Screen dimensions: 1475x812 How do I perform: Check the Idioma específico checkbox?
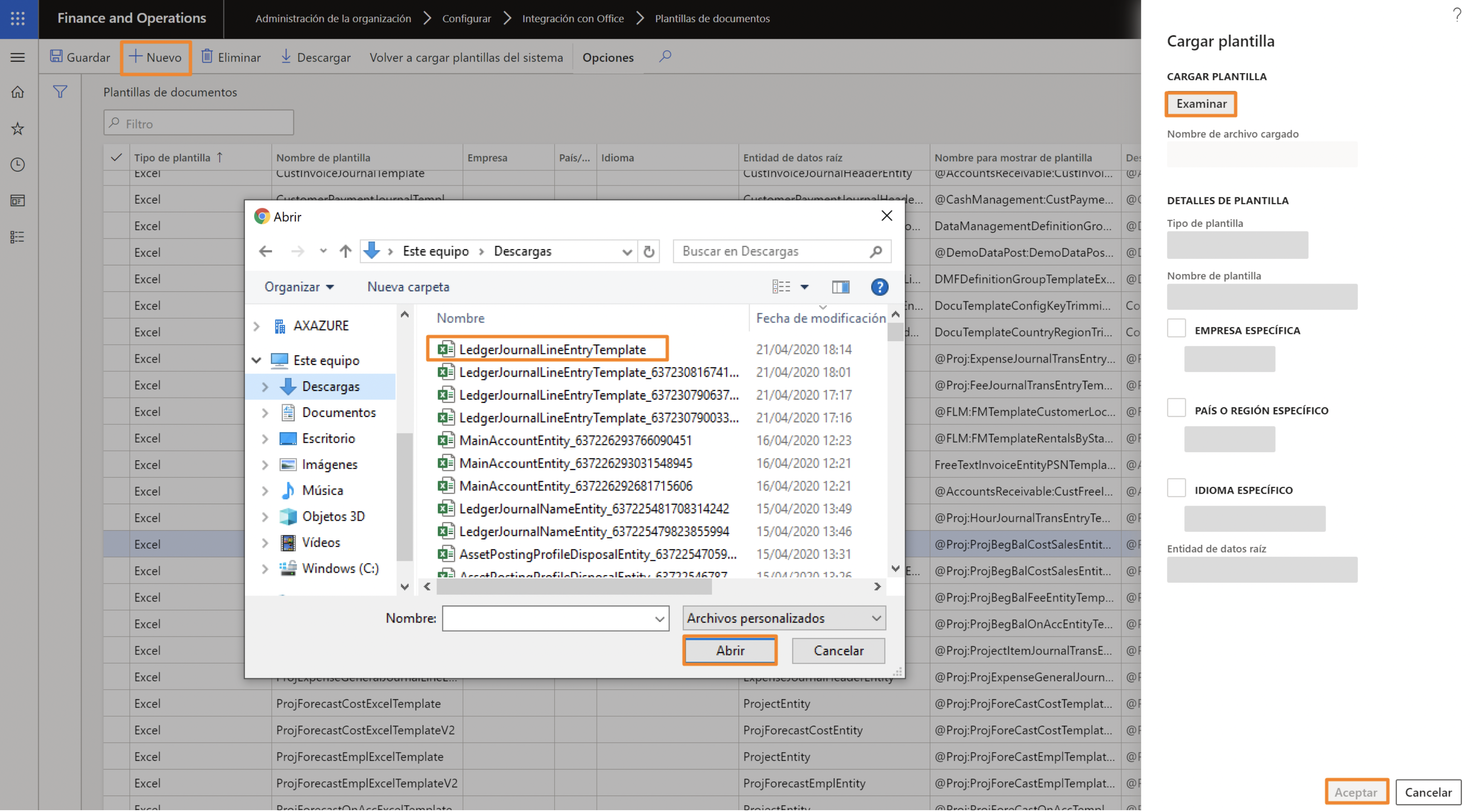(x=1177, y=489)
